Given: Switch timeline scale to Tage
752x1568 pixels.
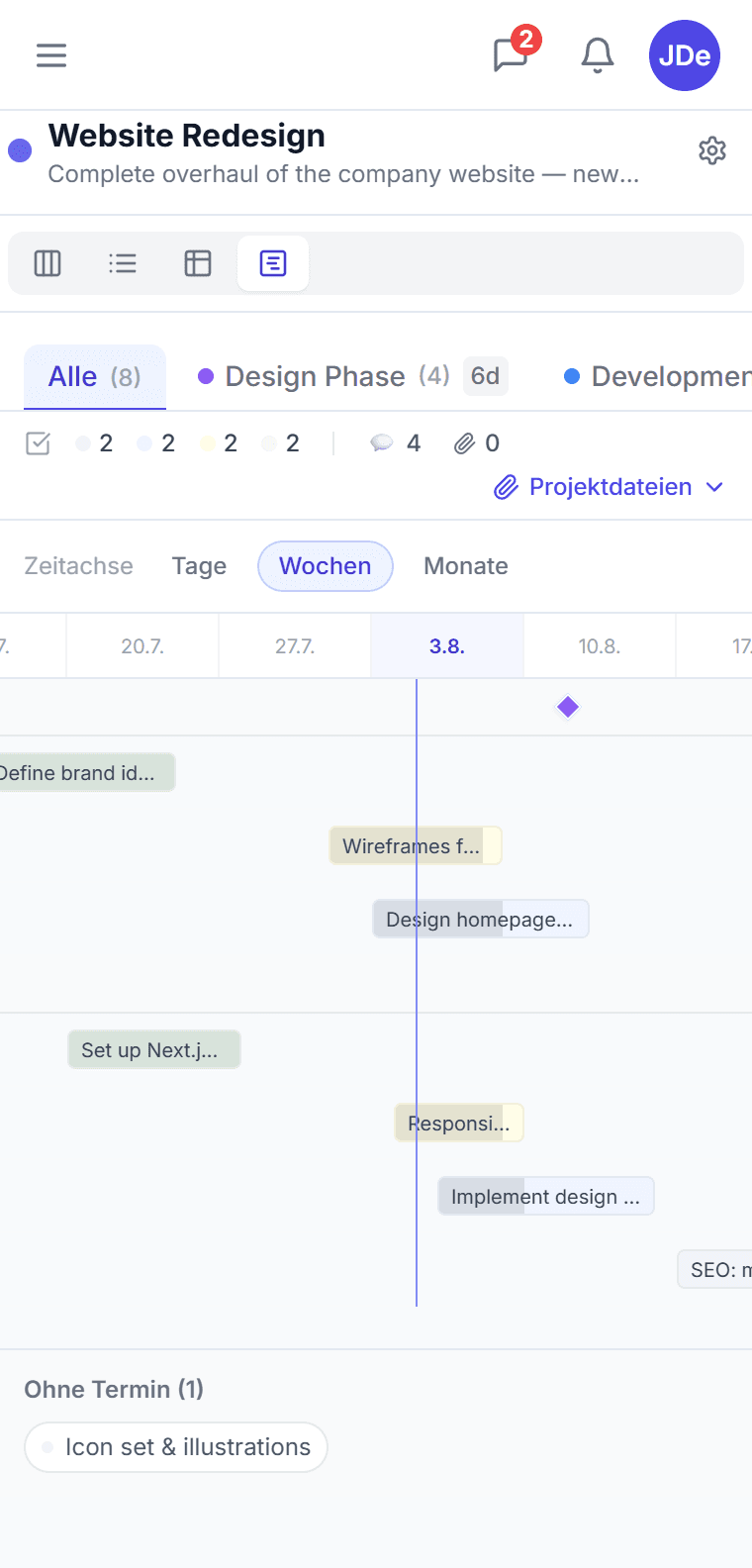Looking at the screenshot, I should tap(199, 566).
